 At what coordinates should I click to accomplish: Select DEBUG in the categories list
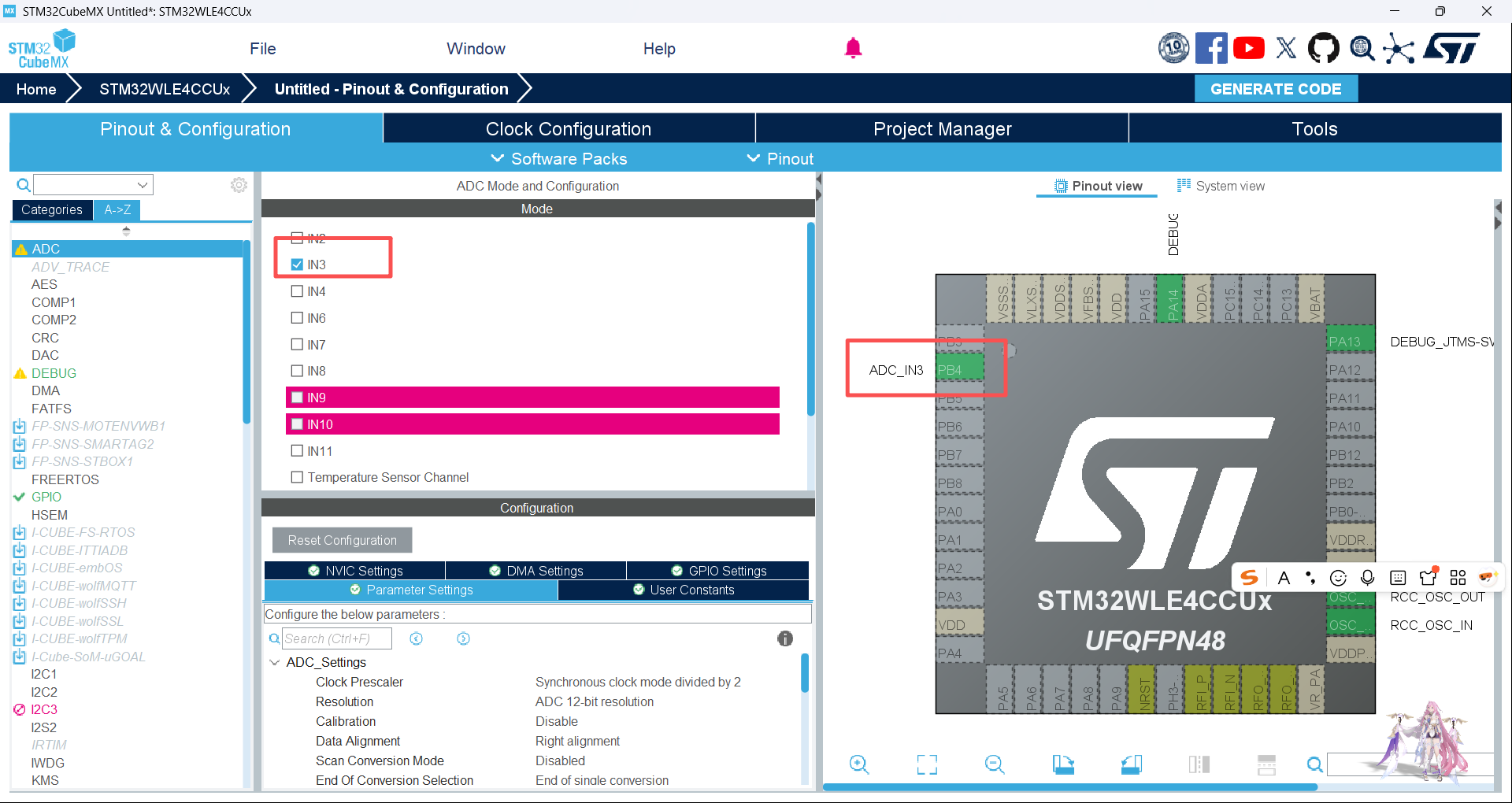[54, 373]
